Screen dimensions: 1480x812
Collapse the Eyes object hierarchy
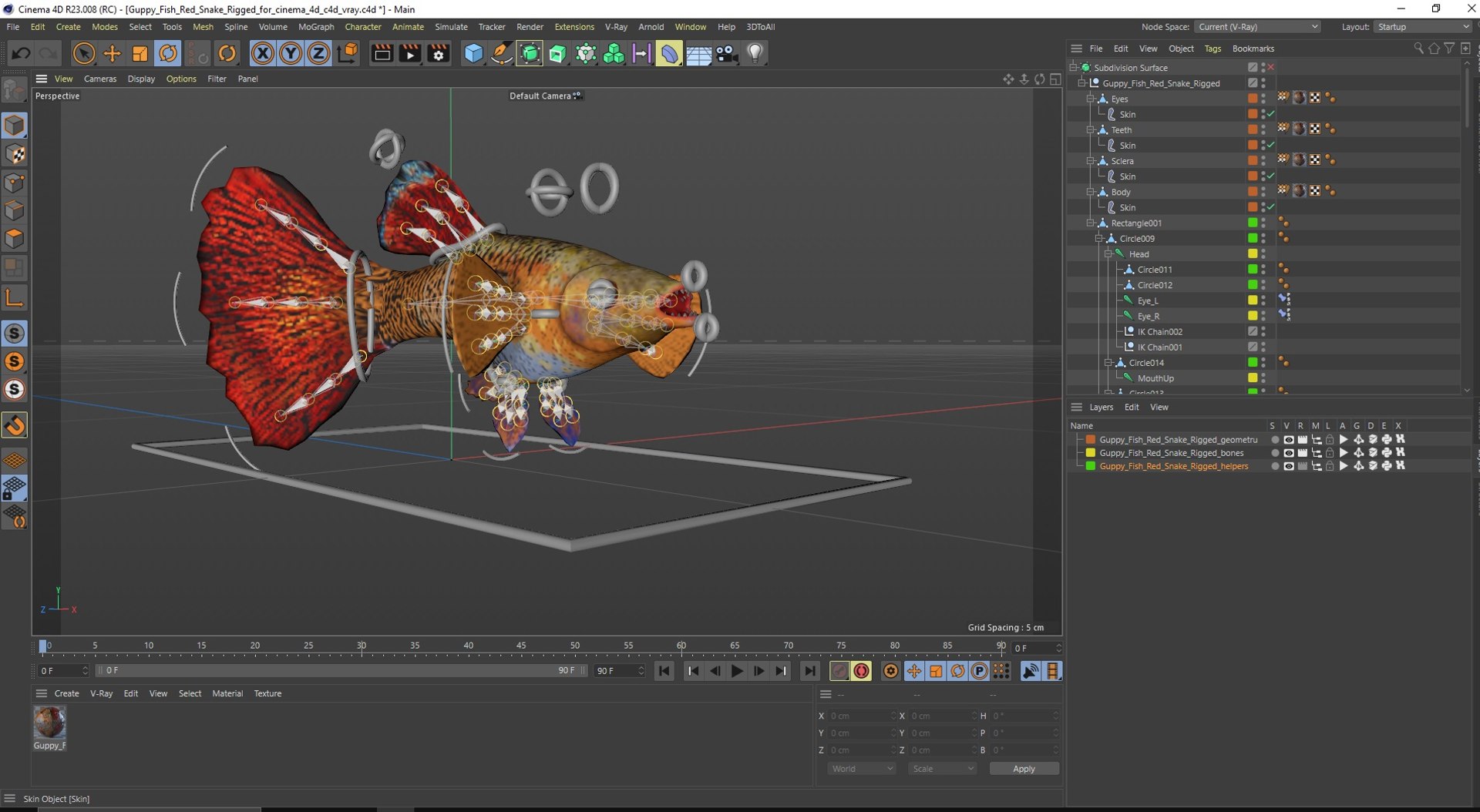[x=1090, y=99]
